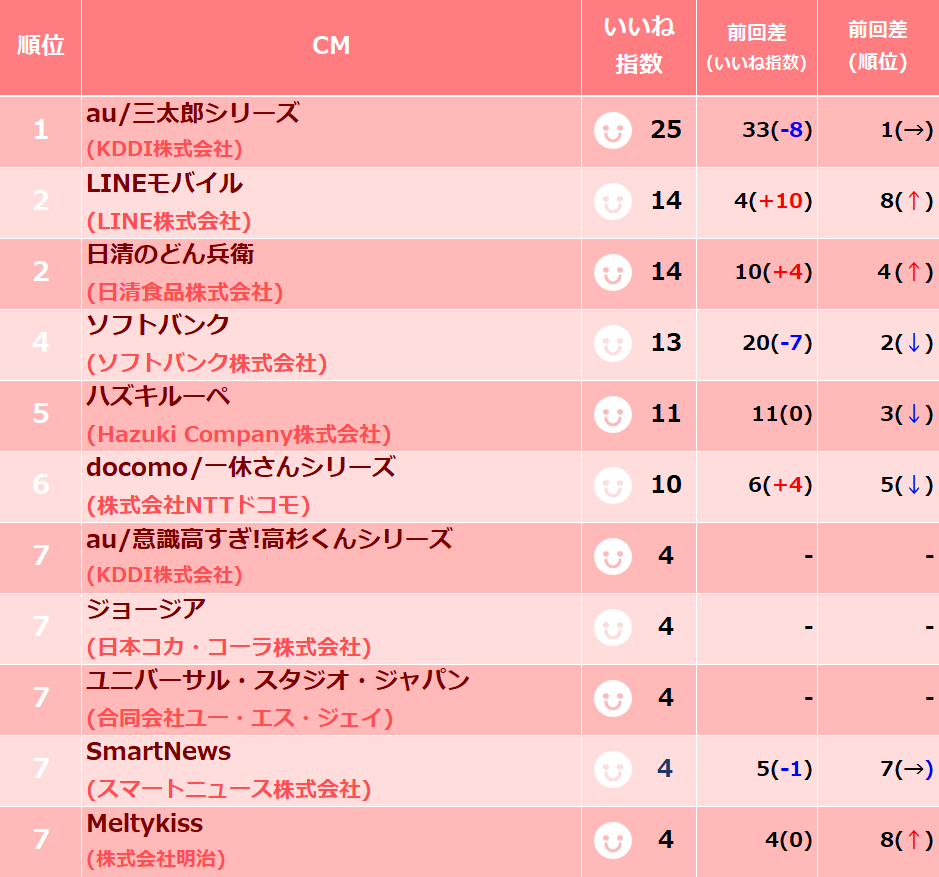
Task: Click the 順位 column header
Action: click(x=40, y=46)
